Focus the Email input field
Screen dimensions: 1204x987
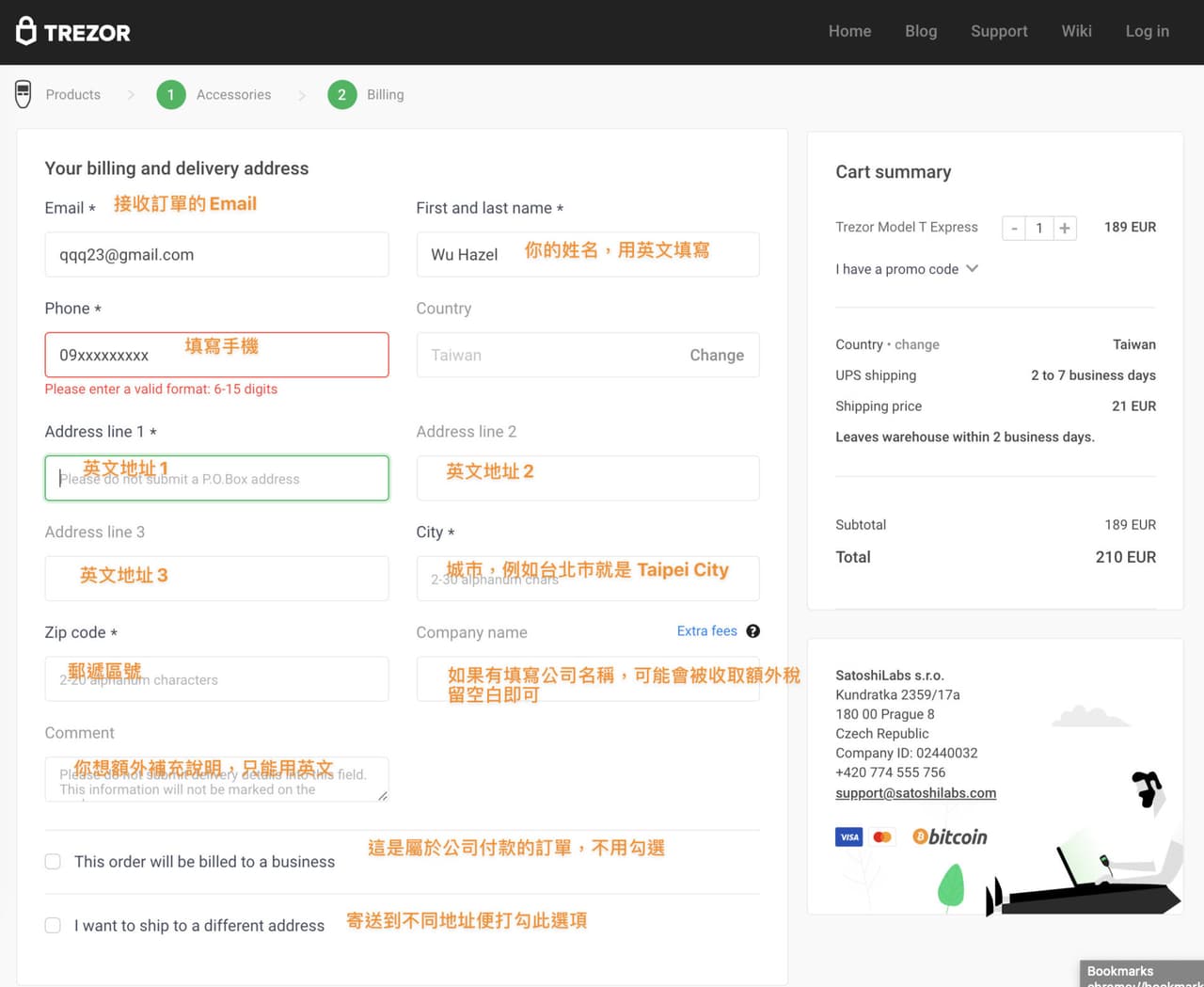coord(216,254)
